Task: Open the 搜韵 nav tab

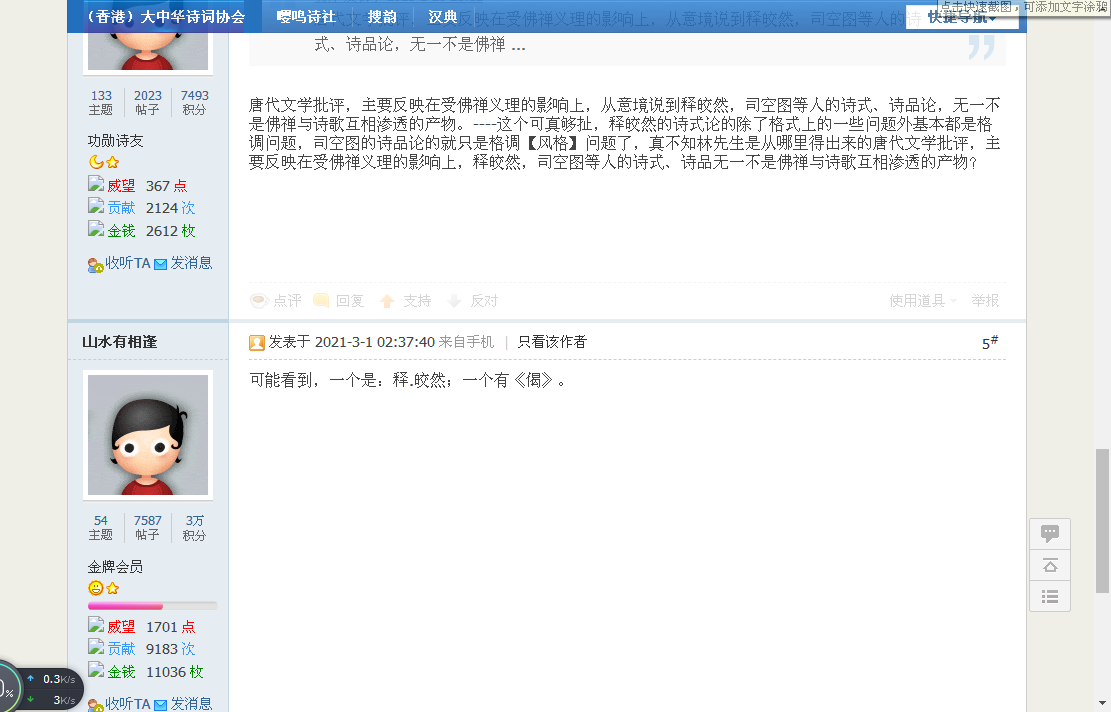Action: (x=382, y=17)
